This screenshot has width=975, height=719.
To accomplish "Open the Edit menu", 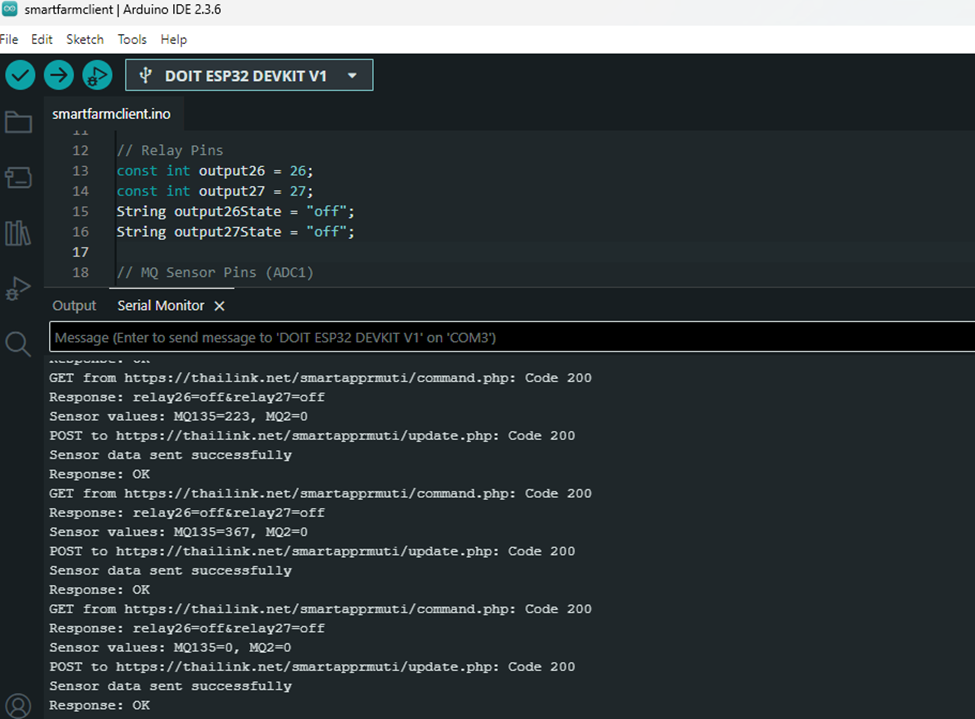I will 42,40.
